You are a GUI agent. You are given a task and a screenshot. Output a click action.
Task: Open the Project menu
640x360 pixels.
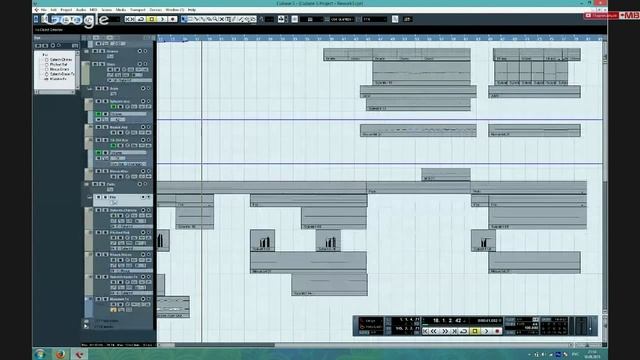66,10
